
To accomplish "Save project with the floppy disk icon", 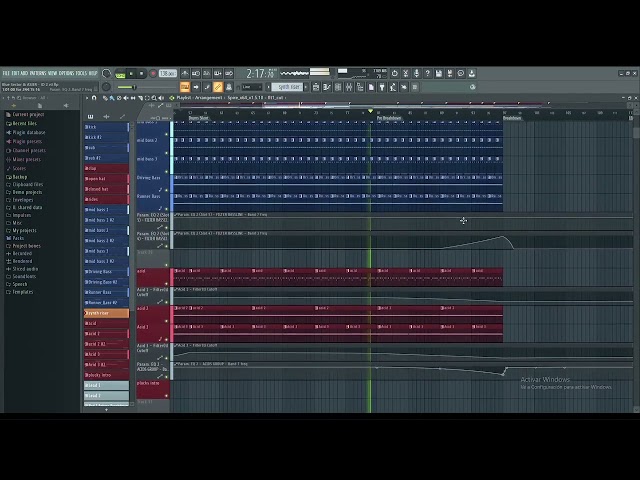I will click(x=438, y=73).
